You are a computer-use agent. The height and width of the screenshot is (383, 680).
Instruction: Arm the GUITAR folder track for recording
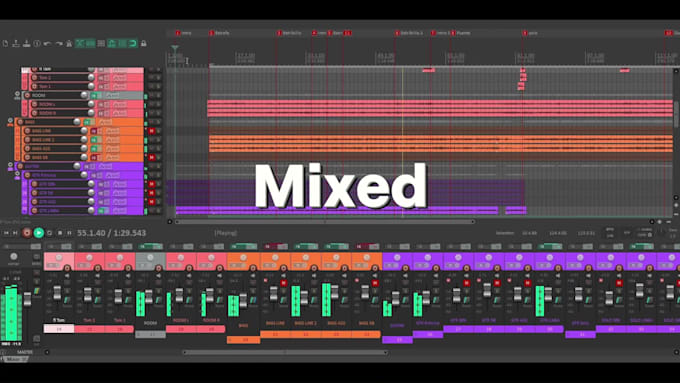tap(20, 166)
